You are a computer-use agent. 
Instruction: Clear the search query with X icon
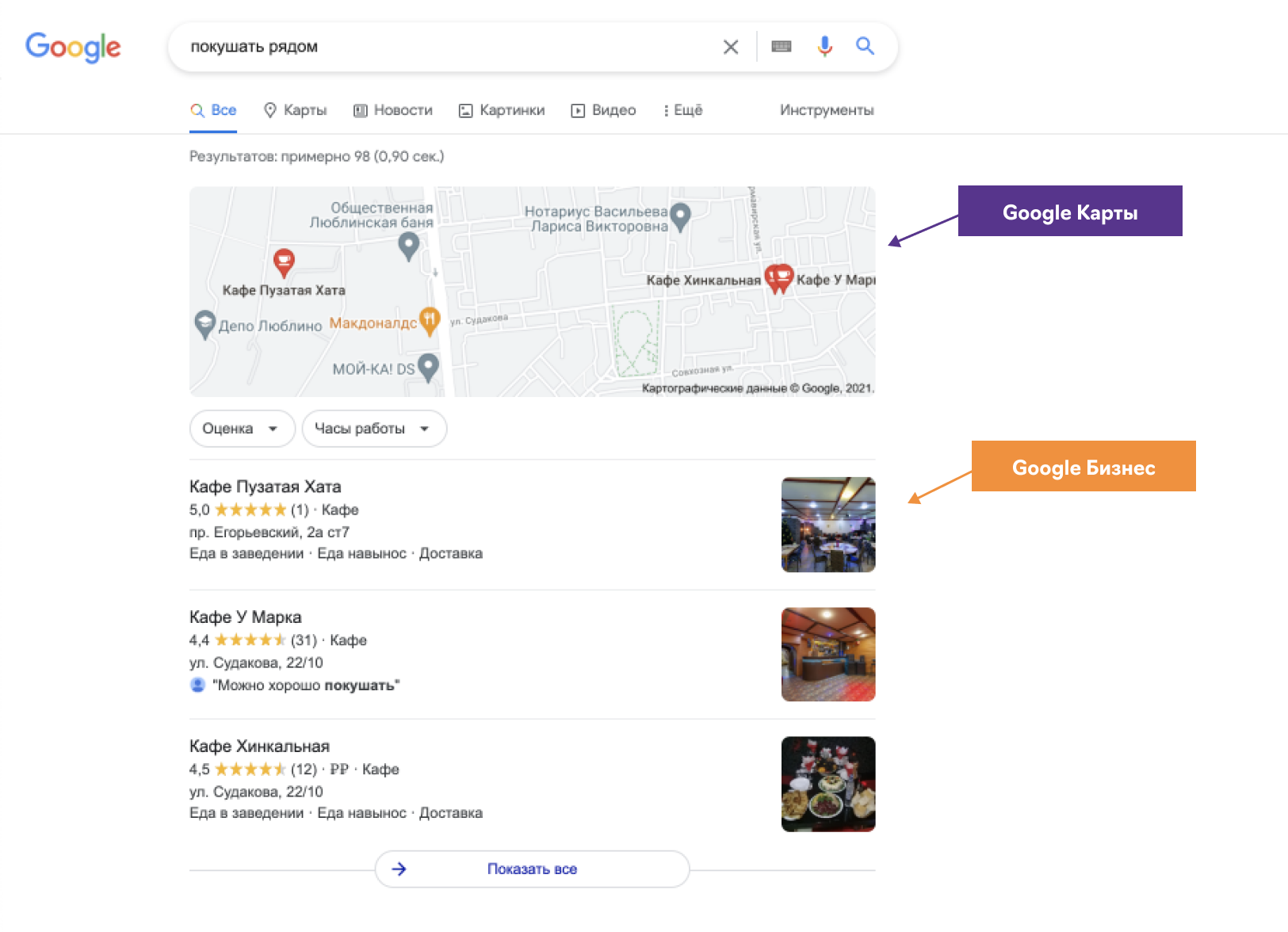point(730,48)
